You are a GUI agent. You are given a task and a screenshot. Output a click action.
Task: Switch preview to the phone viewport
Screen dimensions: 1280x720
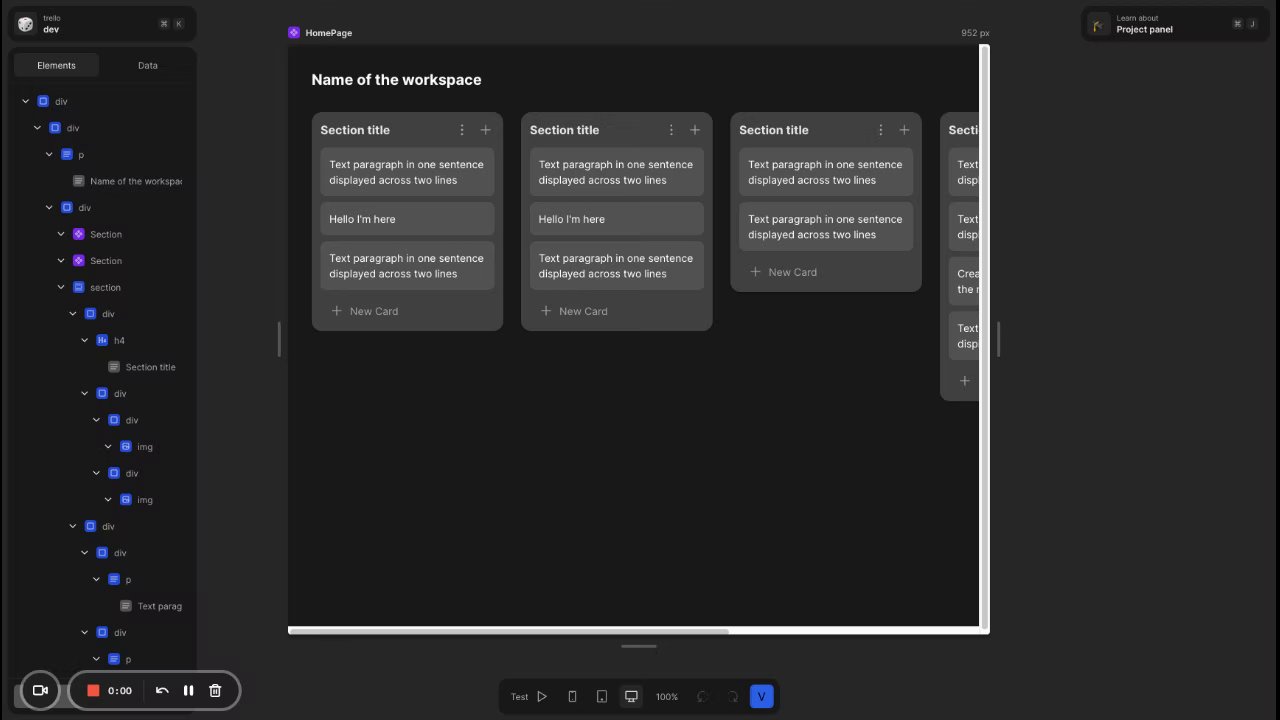pos(572,697)
